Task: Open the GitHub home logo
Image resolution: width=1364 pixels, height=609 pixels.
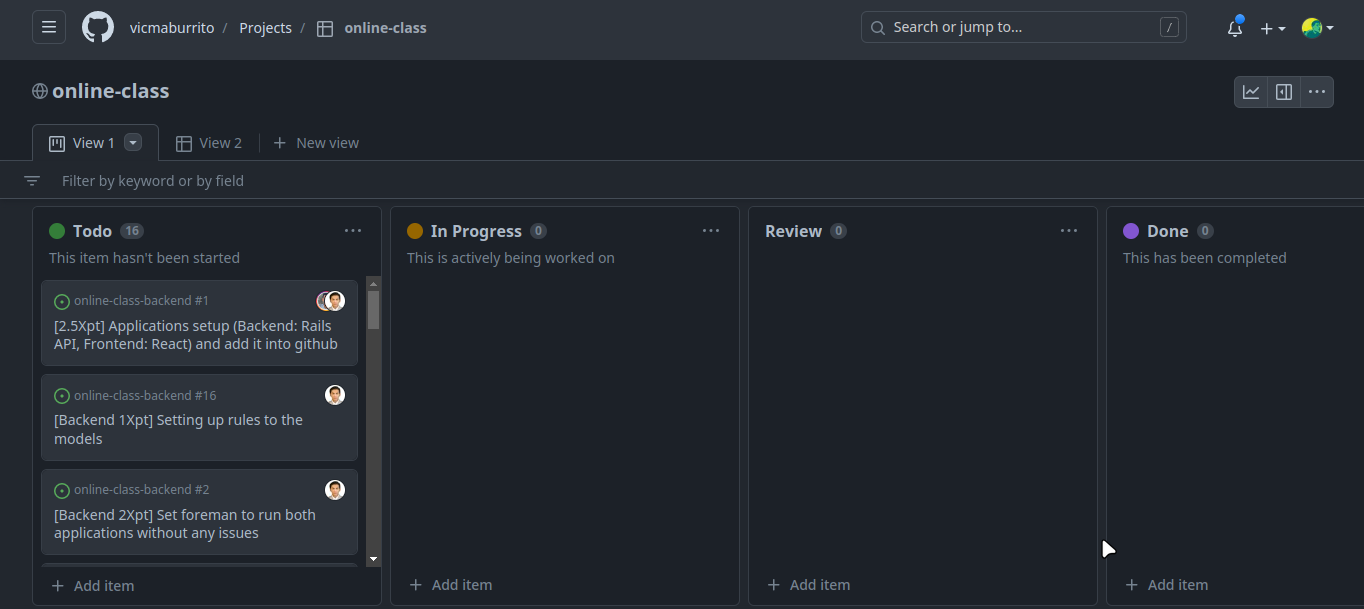Action: pos(97,27)
